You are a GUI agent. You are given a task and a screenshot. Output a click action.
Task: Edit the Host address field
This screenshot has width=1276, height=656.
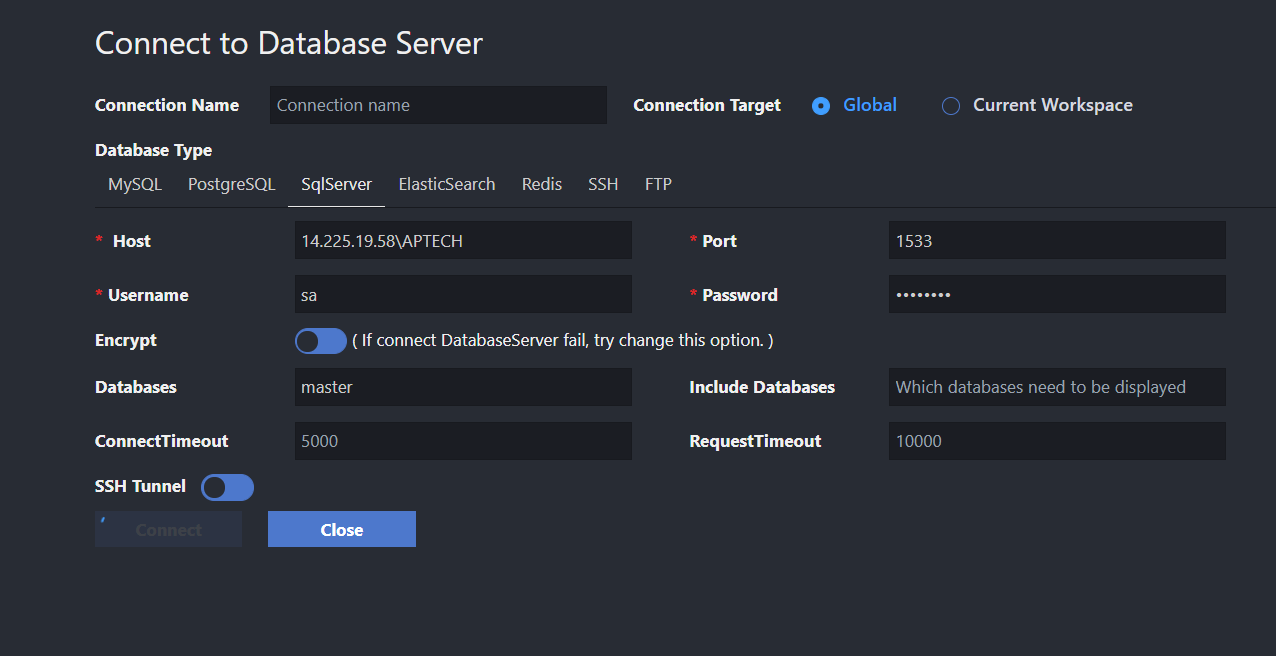(x=462, y=240)
